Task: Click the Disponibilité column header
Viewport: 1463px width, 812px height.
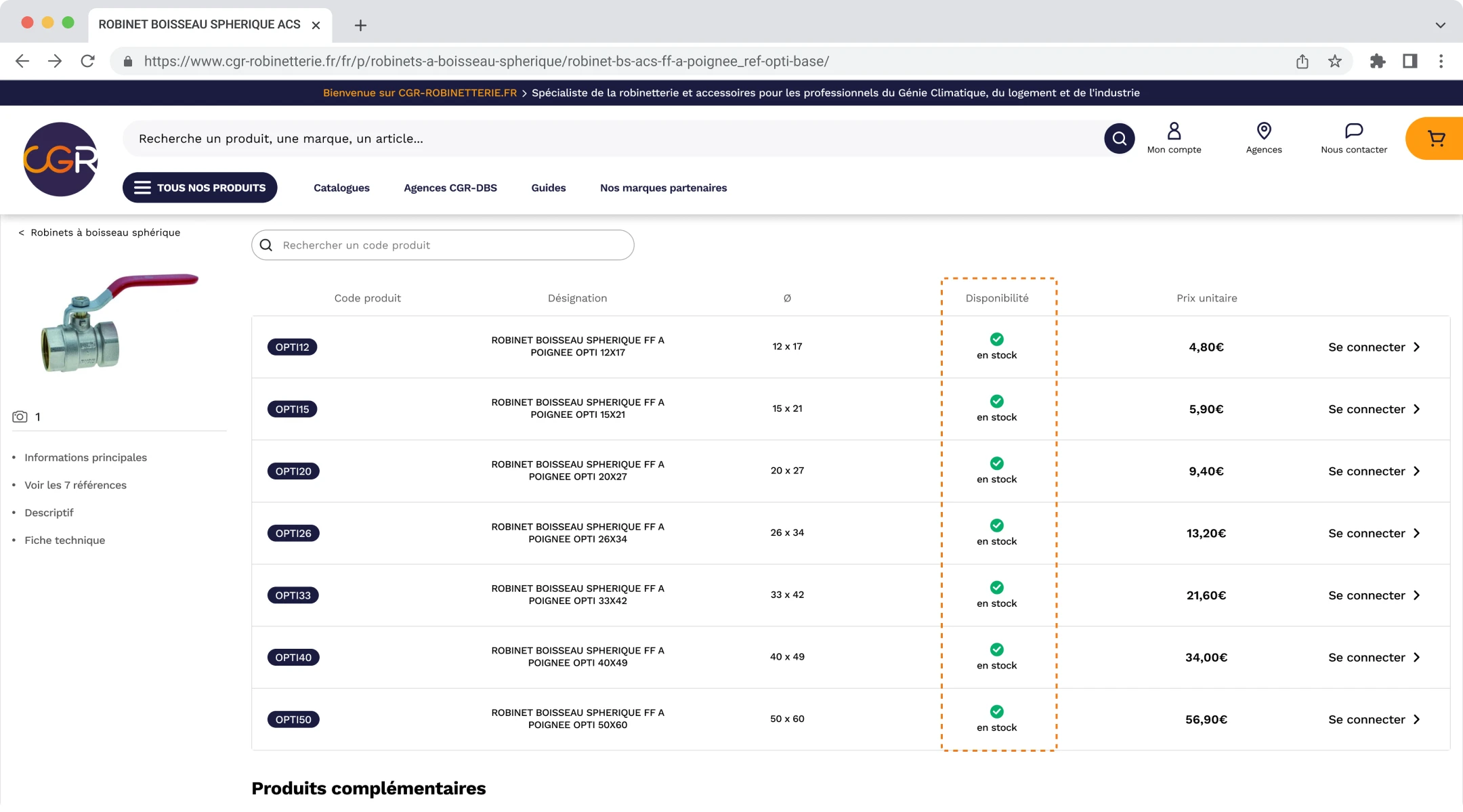Action: 996,299
